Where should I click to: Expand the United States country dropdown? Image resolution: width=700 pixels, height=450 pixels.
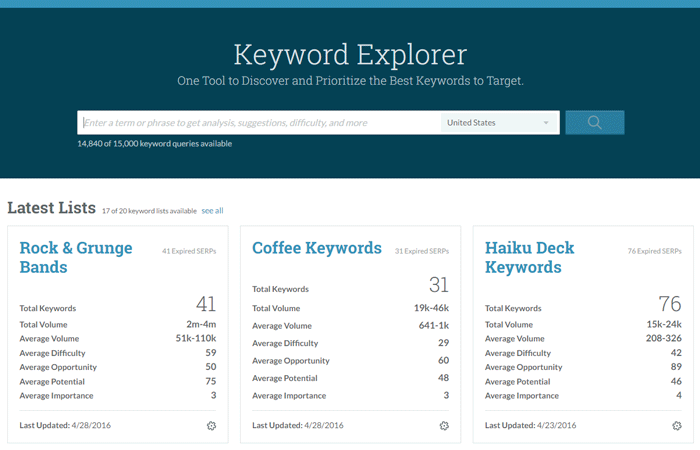[498, 123]
